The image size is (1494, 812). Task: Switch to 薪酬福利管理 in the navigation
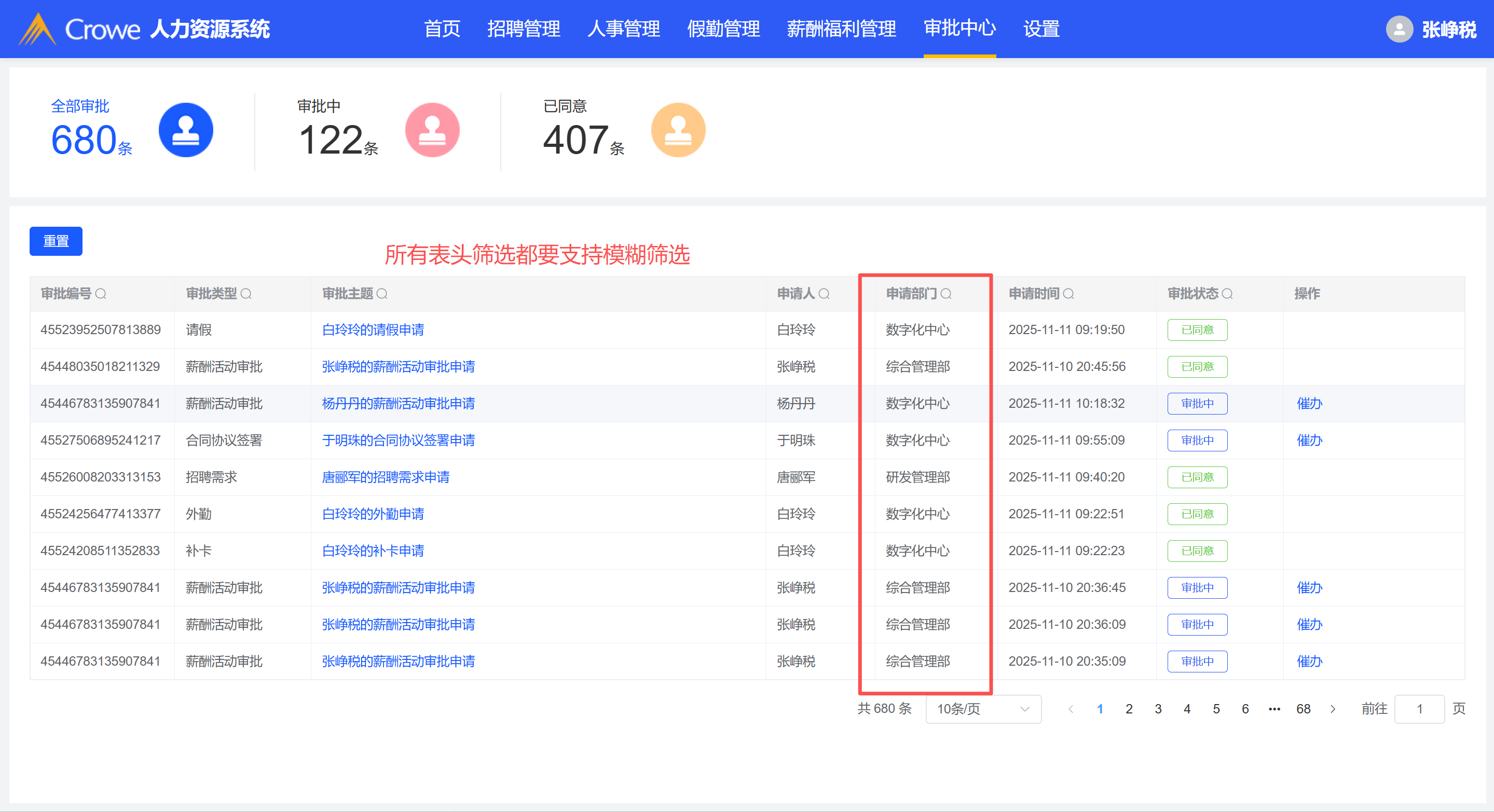click(x=841, y=29)
